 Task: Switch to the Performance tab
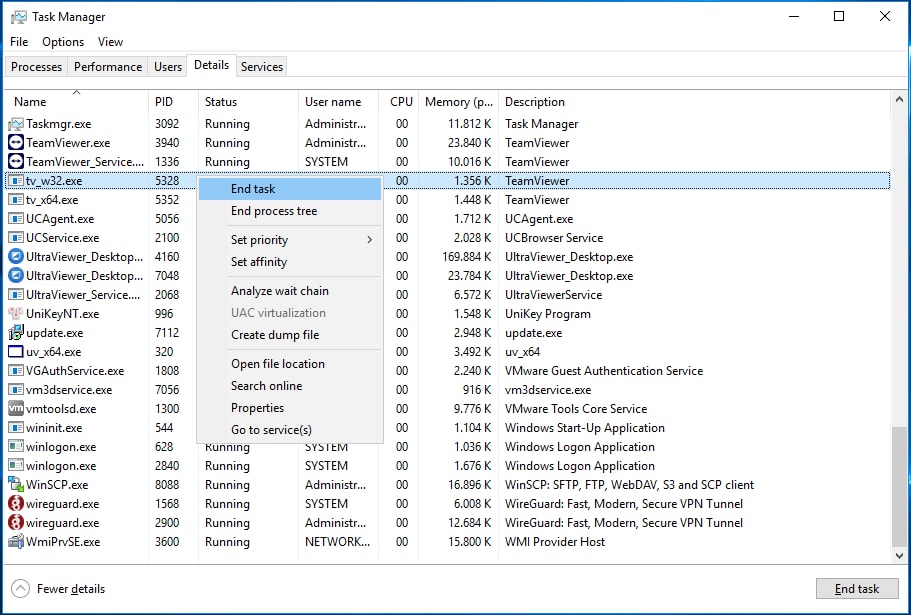pyautogui.click(x=108, y=67)
